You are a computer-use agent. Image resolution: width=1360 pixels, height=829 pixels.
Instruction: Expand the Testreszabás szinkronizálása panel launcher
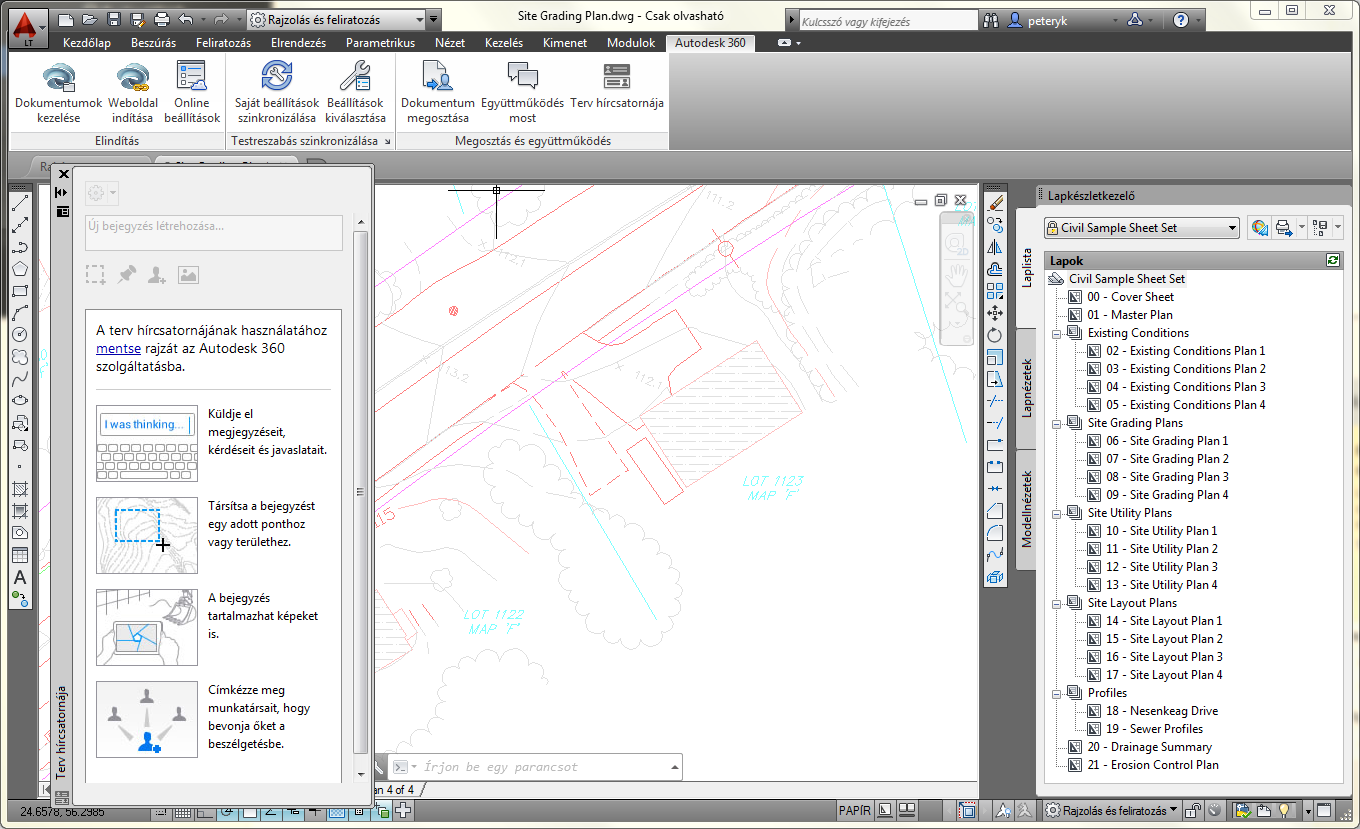pos(386,142)
